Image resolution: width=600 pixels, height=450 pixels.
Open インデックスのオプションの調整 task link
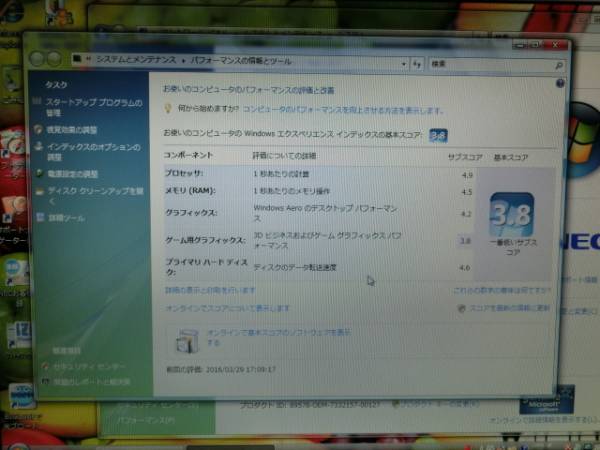coord(93,152)
